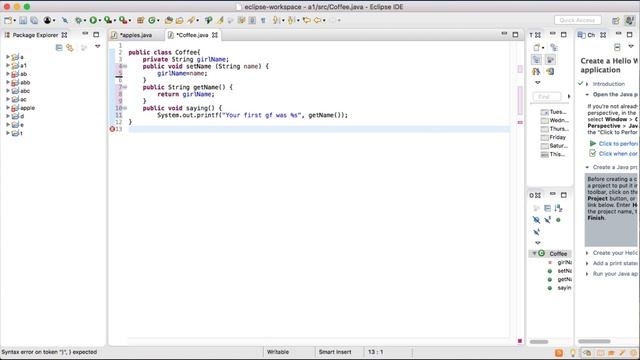Select the Package Explorer tab

pos(35,35)
